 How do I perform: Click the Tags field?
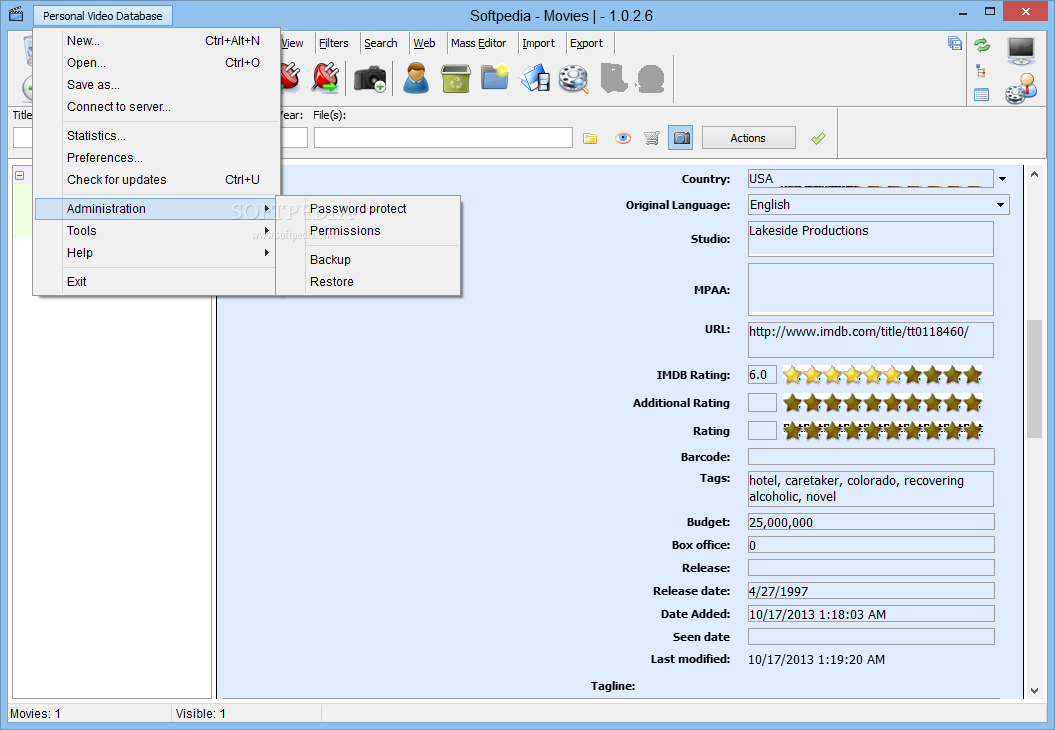(871, 488)
